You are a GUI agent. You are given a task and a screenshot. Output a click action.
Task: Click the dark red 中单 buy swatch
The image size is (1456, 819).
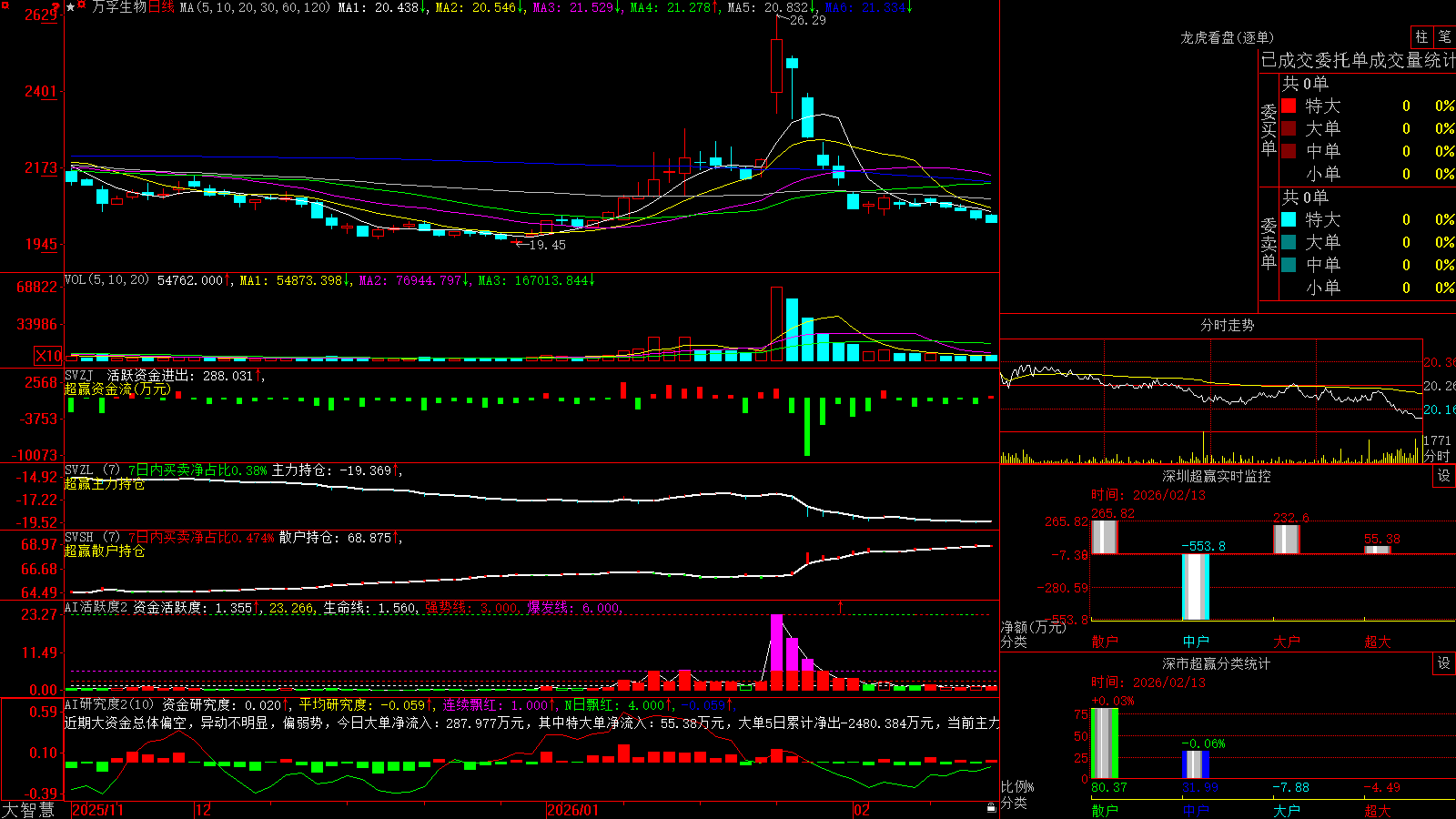1289,151
